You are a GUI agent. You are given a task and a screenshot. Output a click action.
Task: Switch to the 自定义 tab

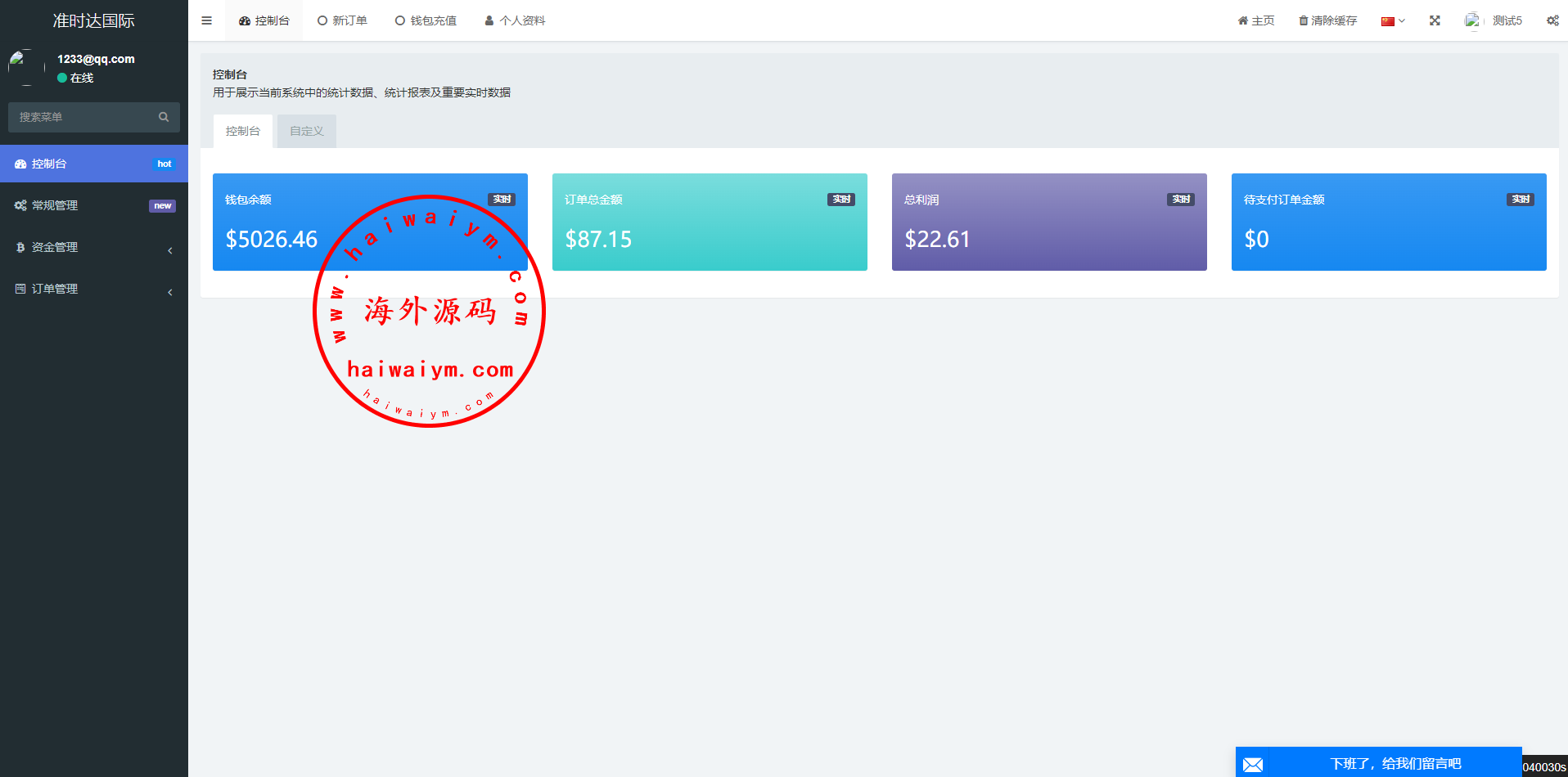click(307, 131)
